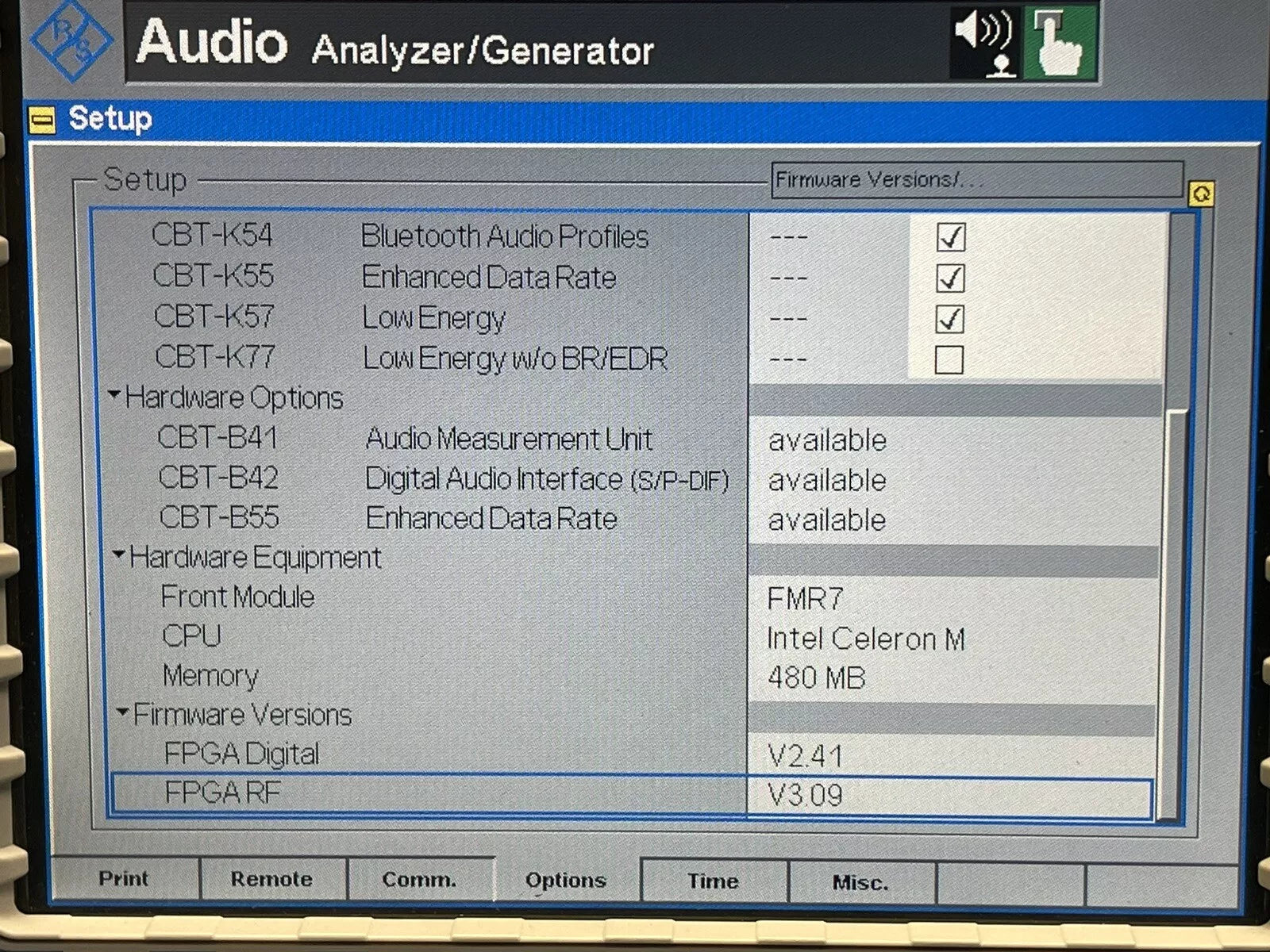Open the Remote tab
Viewport: 1270px width, 952px height.
click(x=272, y=880)
